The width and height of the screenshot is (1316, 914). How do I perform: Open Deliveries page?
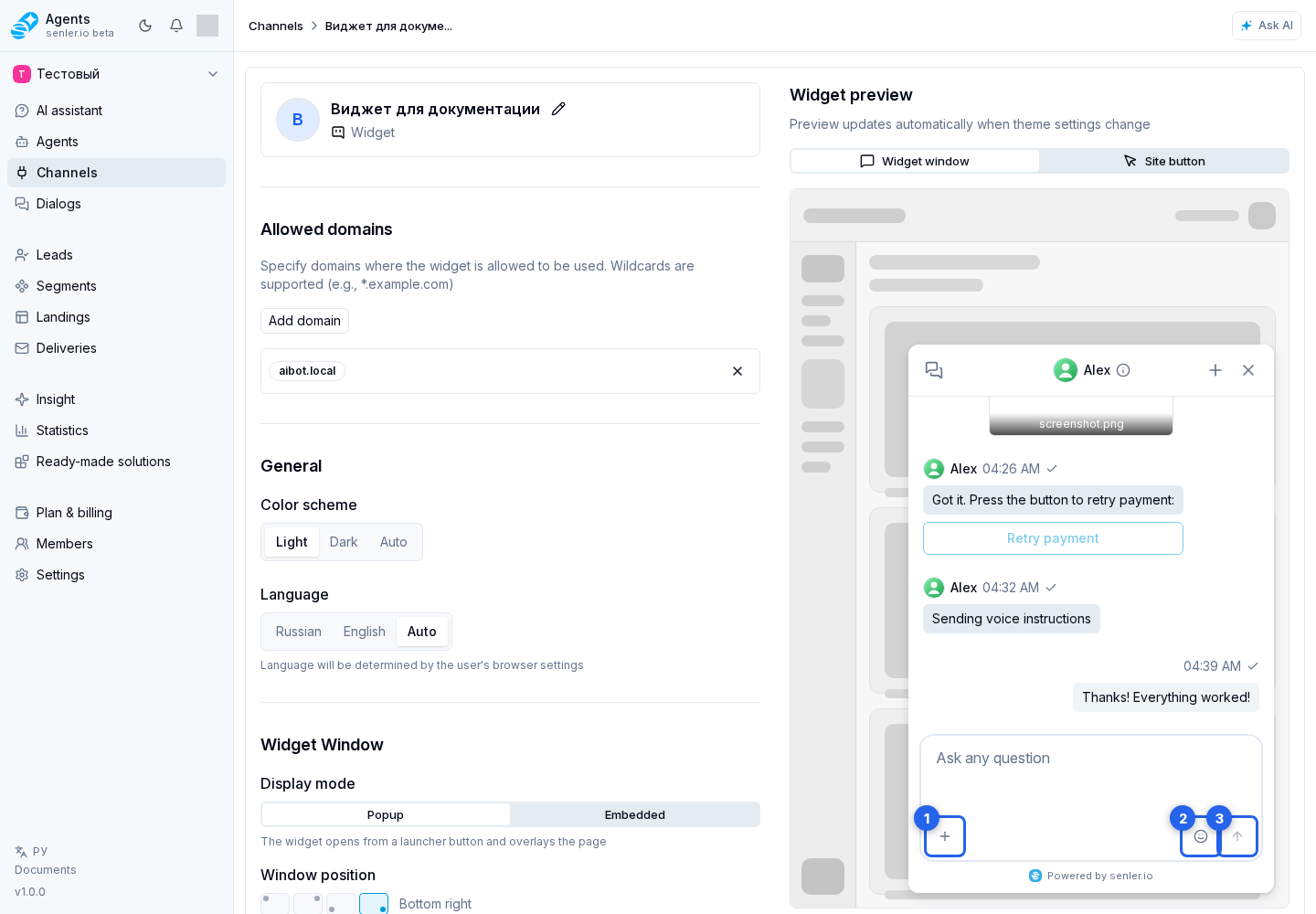click(116, 348)
